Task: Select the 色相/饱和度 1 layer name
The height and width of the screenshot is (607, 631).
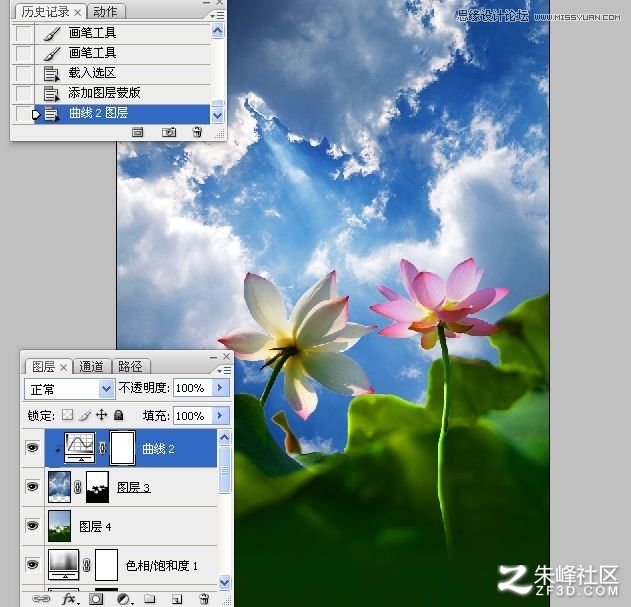Action: tap(162, 566)
